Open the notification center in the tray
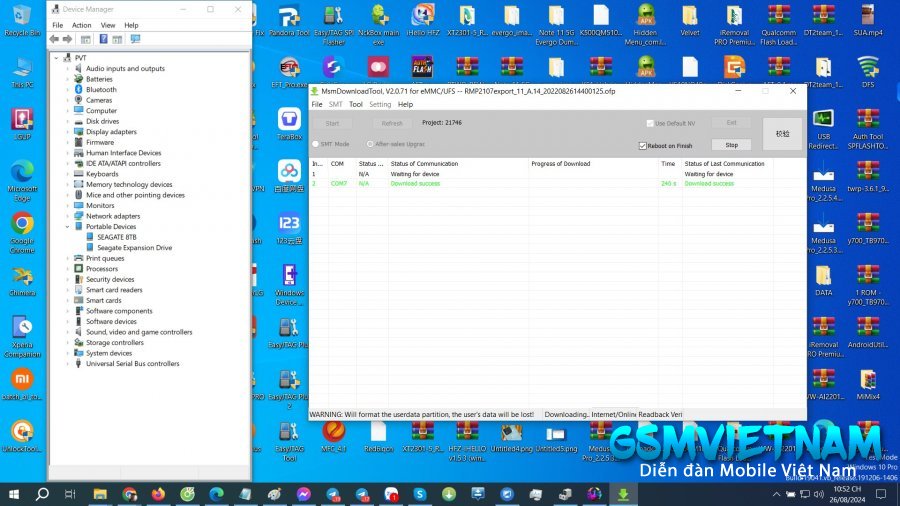Screen dimensions: 900x506 tap(881, 494)
